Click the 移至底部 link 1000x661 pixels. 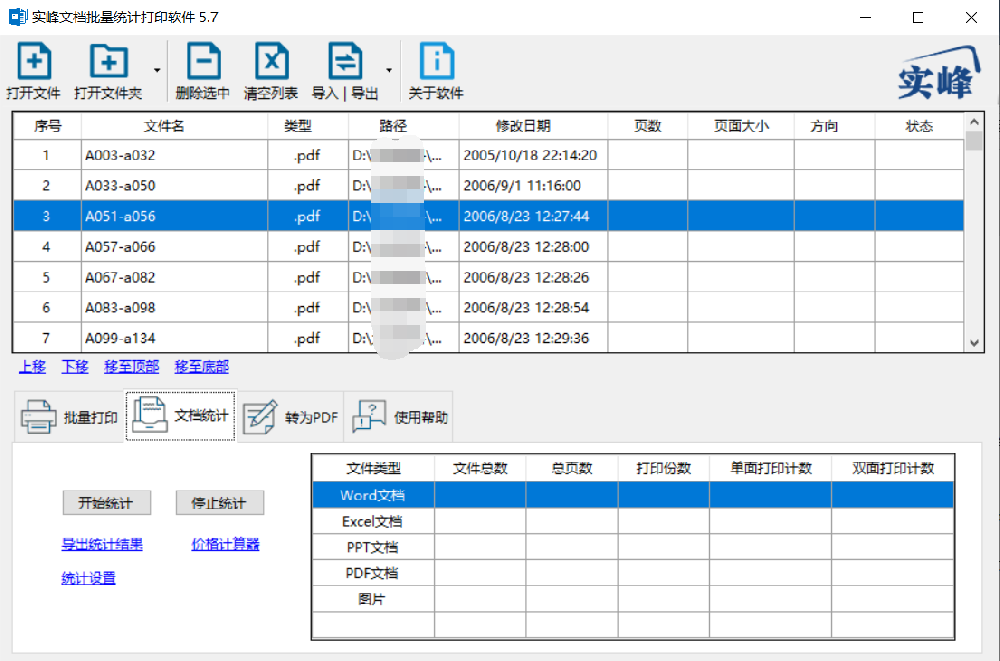pyautogui.click(x=202, y=366)
